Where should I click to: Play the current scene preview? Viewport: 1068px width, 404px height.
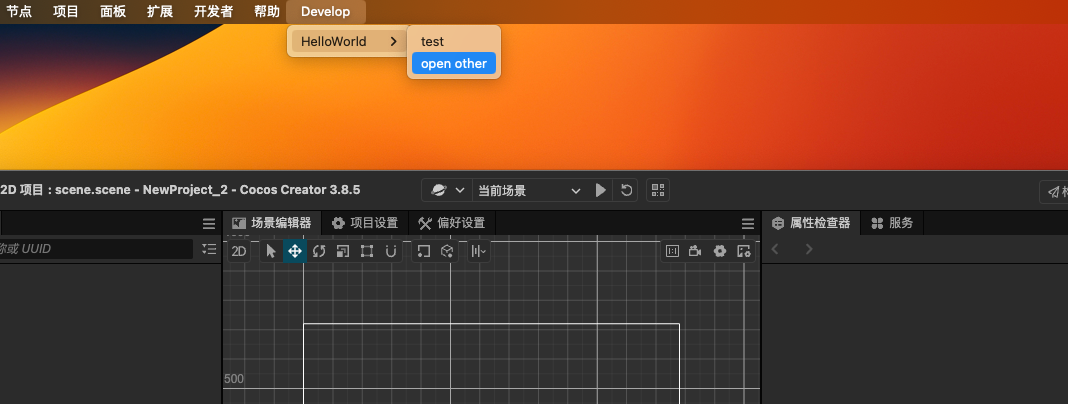point(600,190)
